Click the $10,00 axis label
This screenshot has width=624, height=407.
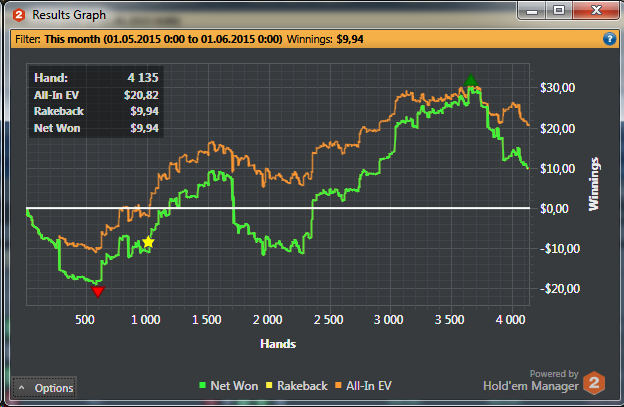pos(558,169)
